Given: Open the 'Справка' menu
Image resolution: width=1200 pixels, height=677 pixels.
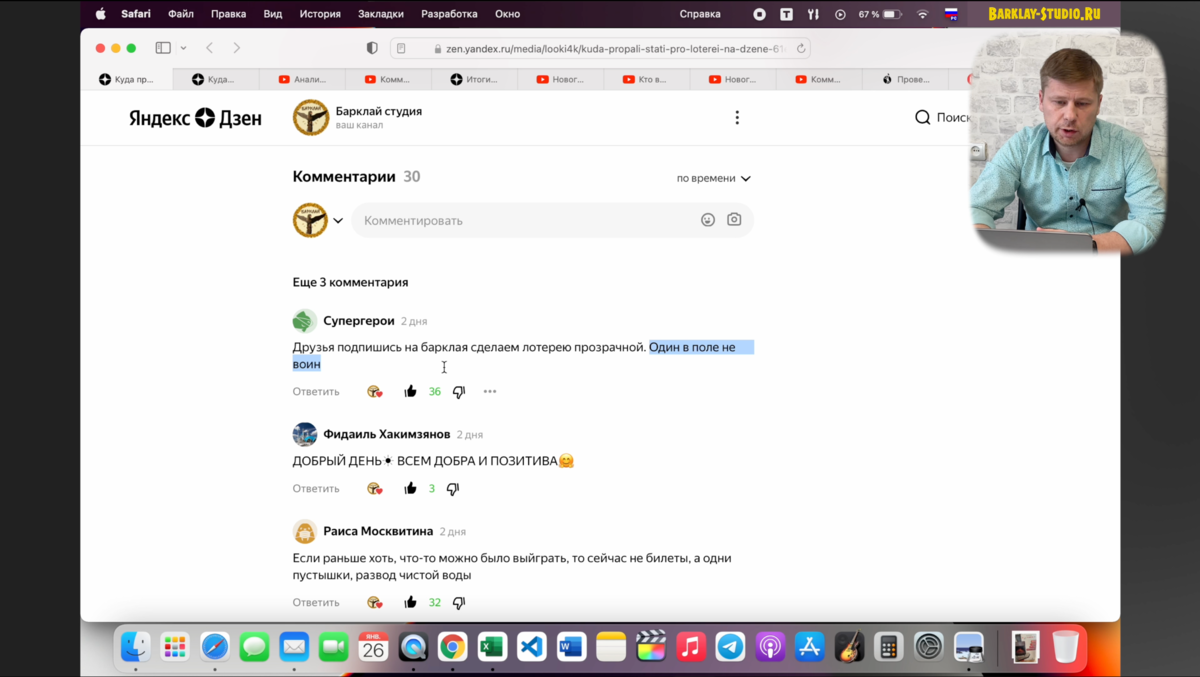Looking at the screenshot, I should click(700, 14).
